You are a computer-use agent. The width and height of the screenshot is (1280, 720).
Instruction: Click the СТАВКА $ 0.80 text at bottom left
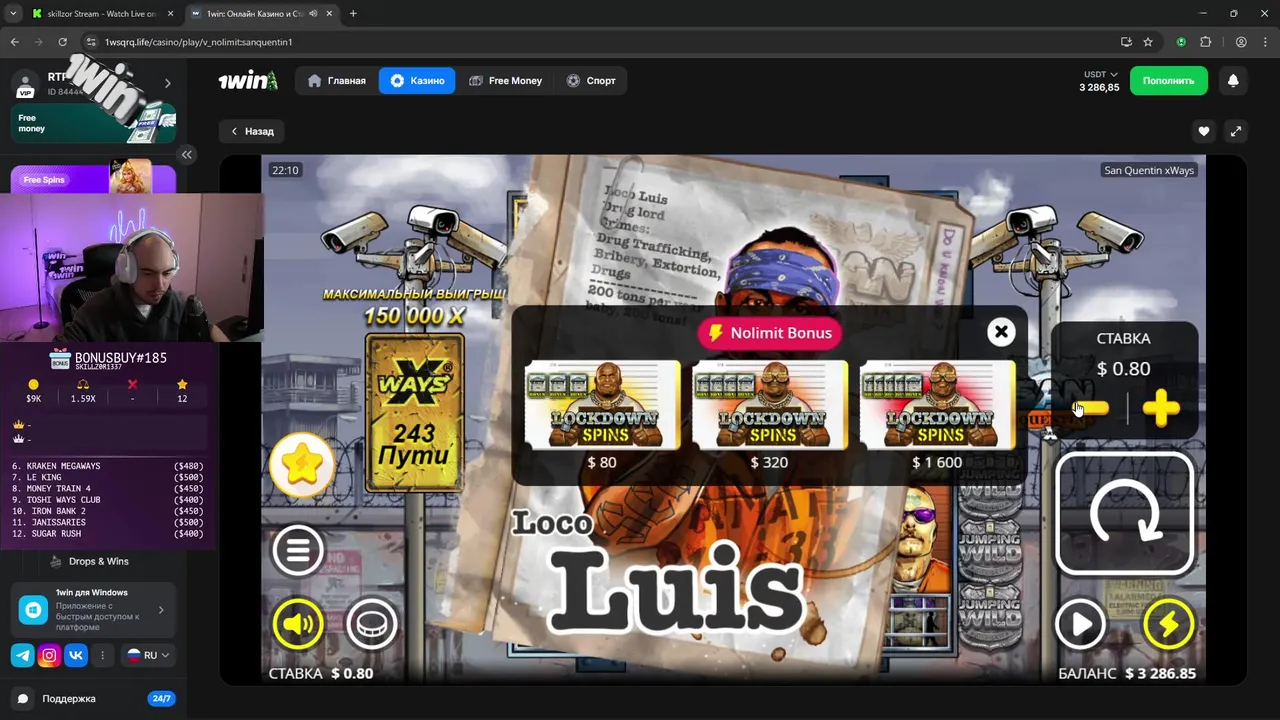pos(321,673)
